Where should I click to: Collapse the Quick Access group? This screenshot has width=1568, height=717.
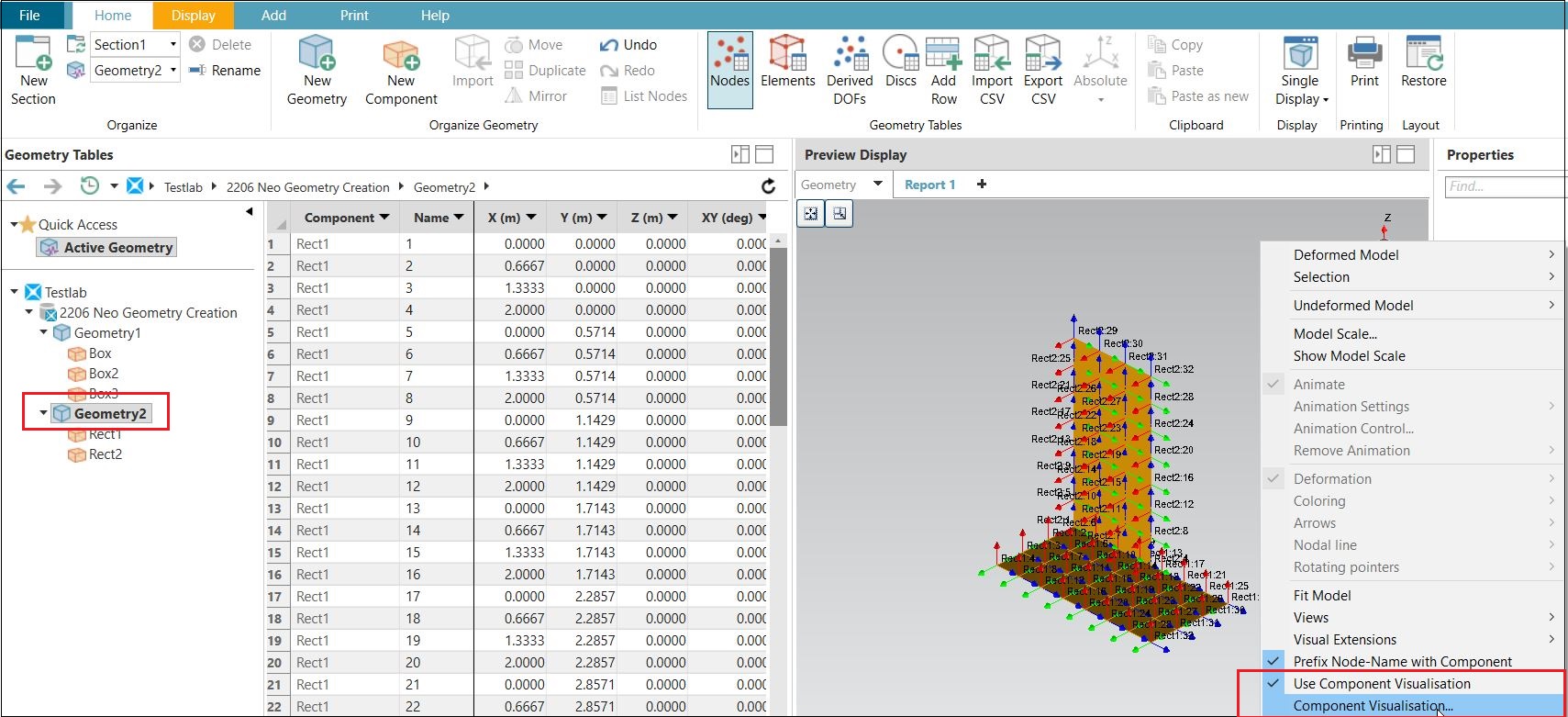14,224
